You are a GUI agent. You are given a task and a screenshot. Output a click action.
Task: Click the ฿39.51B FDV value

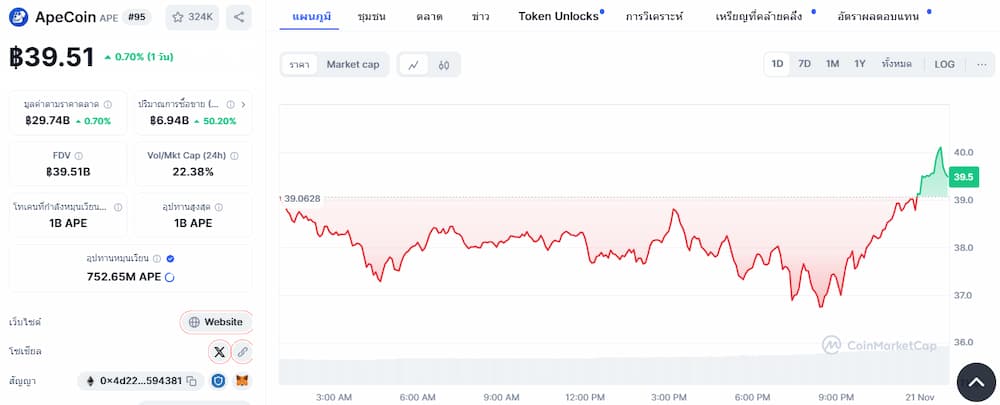click(68, 172)
